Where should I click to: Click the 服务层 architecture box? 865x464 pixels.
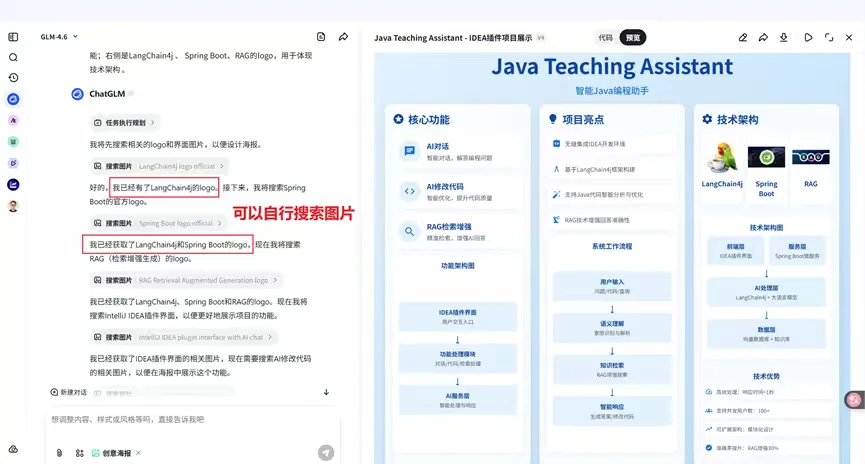tap(797, 250)
